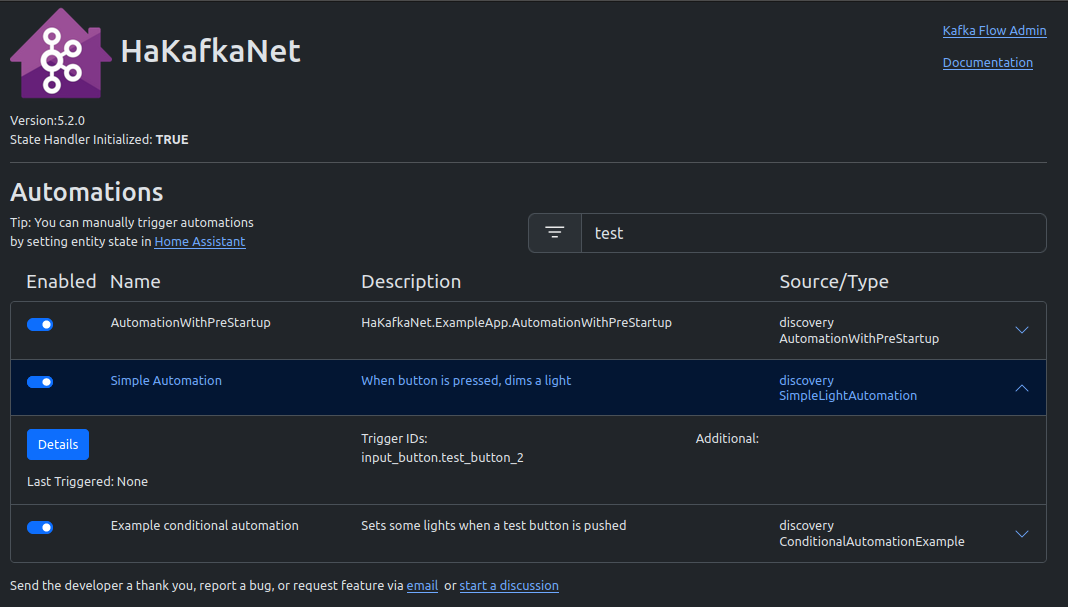1068x607 pixels.
Task: Toggle off Simple Automation switch
Action: (40, 382)
